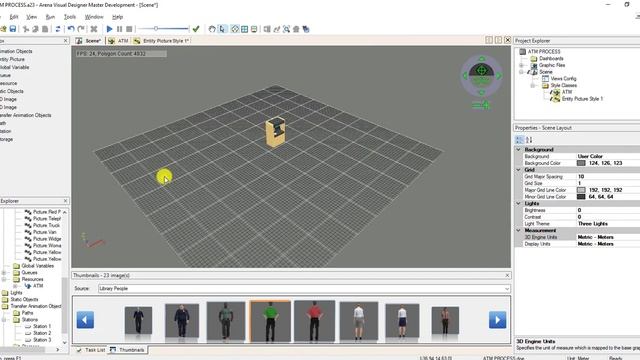640x360 pixels.
Task: Pause the simulation run
Action: pos(119,29)
